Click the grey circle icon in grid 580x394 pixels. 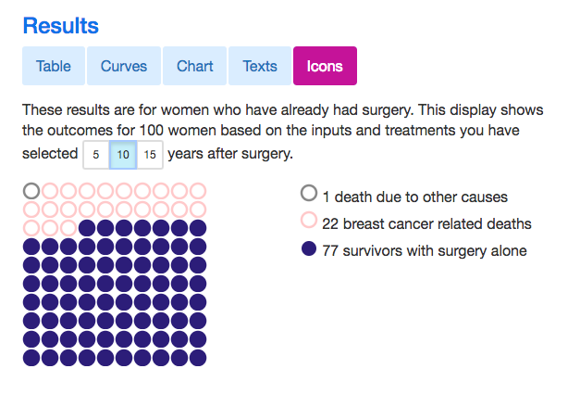31,191
